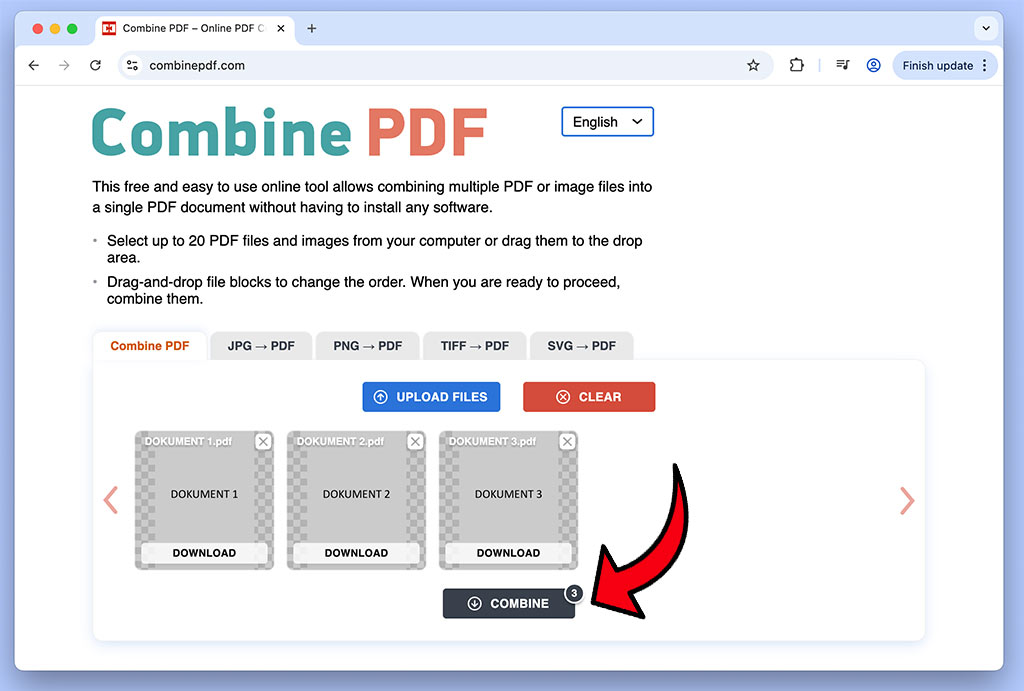1024x691 pixels.
Task: Switch to the JPG → PDF tab
Action: 261,345
